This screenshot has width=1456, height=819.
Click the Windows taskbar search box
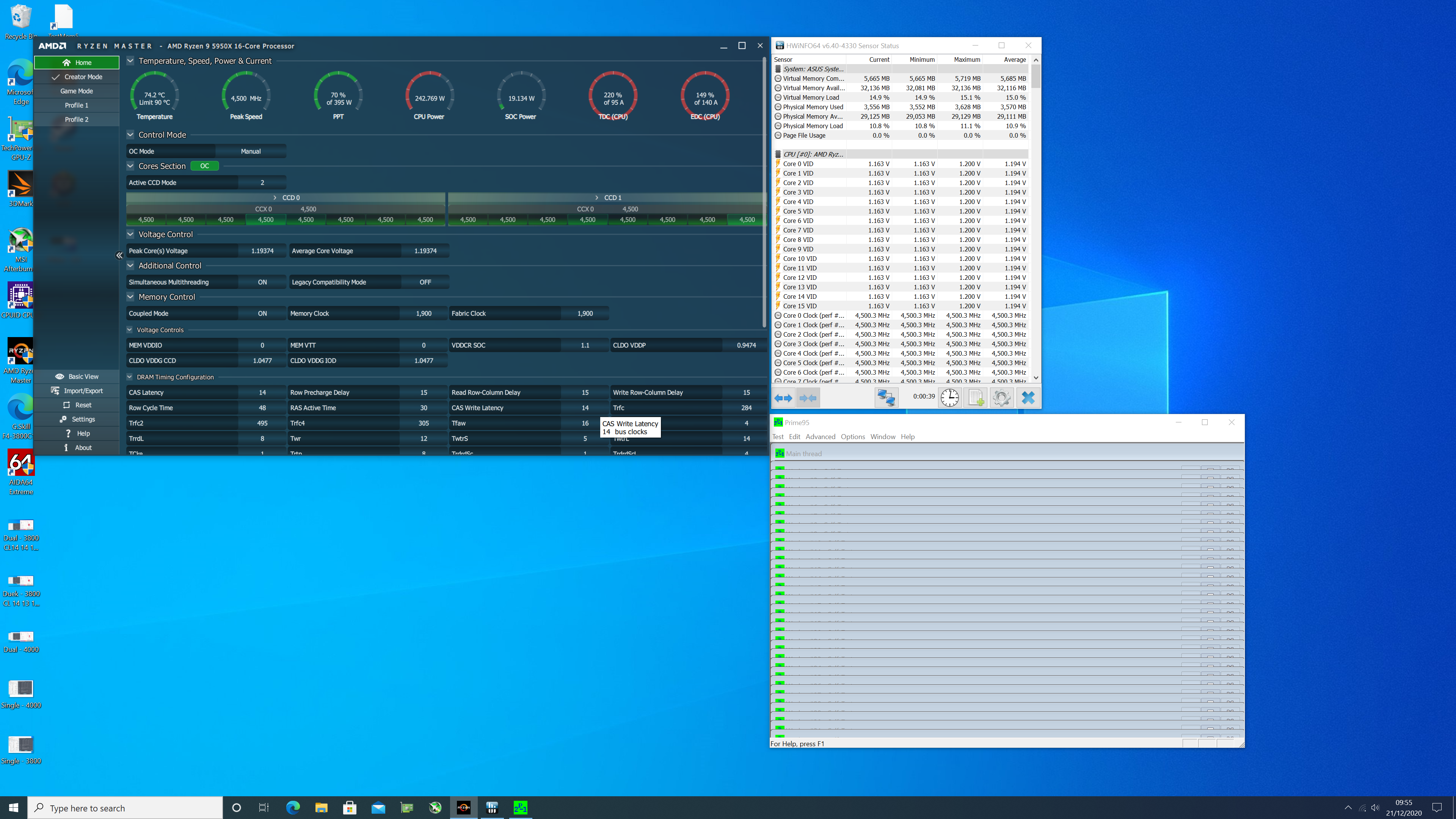[125, 808]
